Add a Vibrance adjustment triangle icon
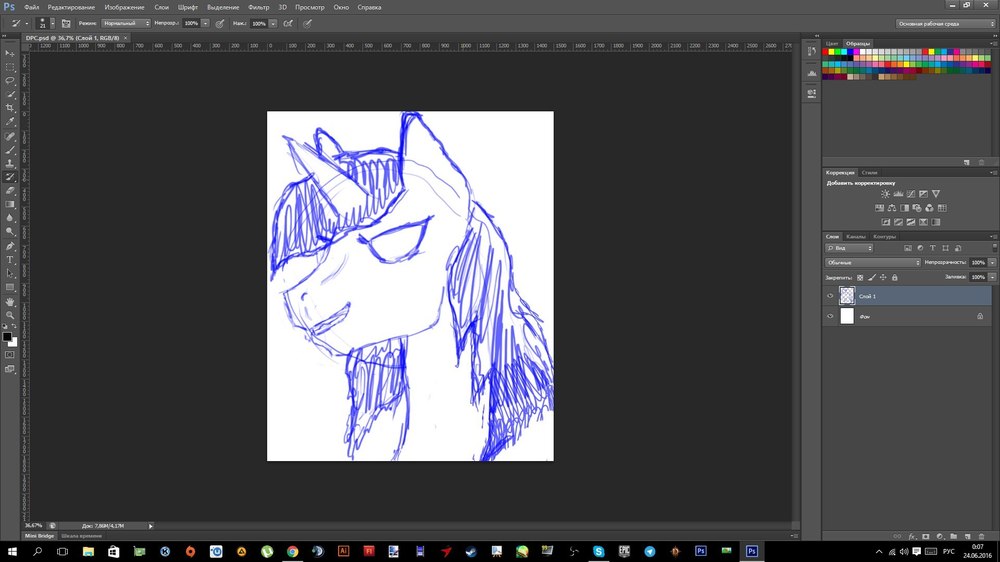 tap(936, 194)
